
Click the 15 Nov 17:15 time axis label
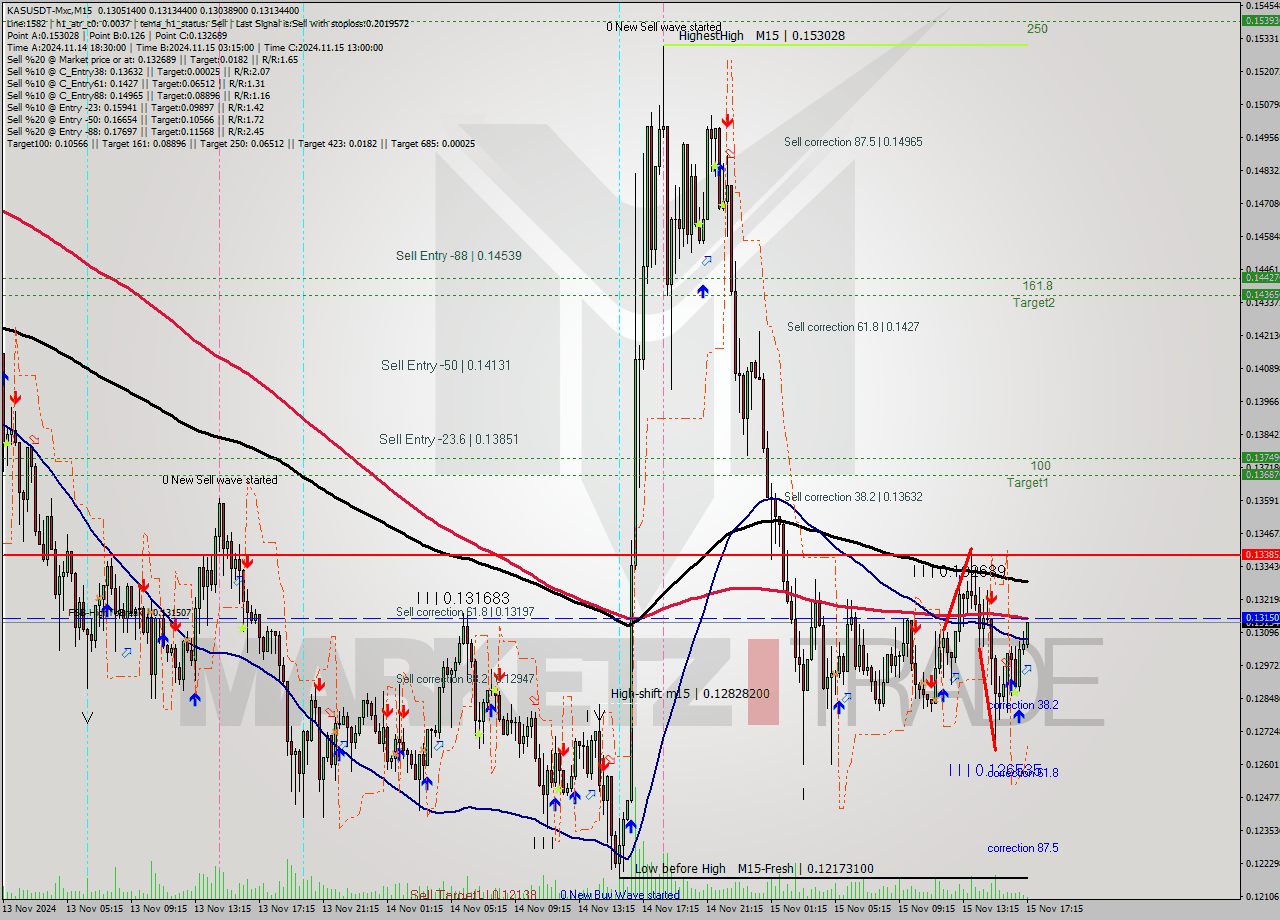pyautogui.click(x=1055, y=909)
